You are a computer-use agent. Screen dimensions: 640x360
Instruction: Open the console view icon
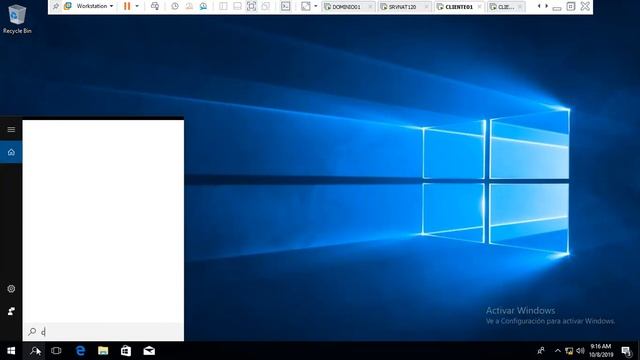pyautogui.click(x=286, y=6)
